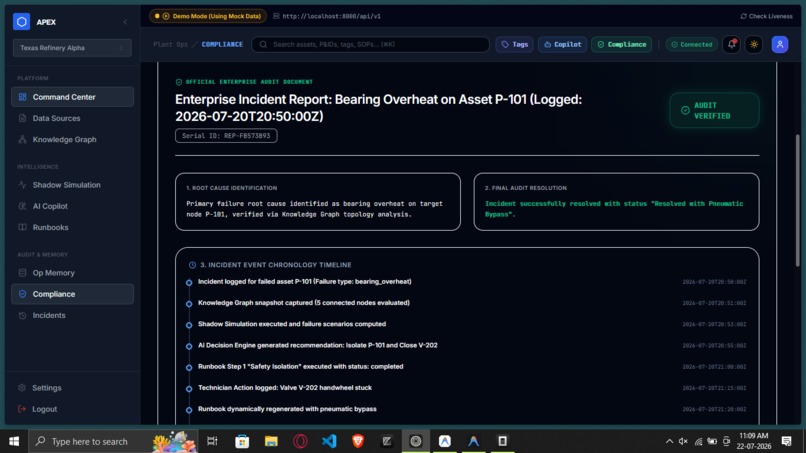Open Op Memory page

pos(72,273)
